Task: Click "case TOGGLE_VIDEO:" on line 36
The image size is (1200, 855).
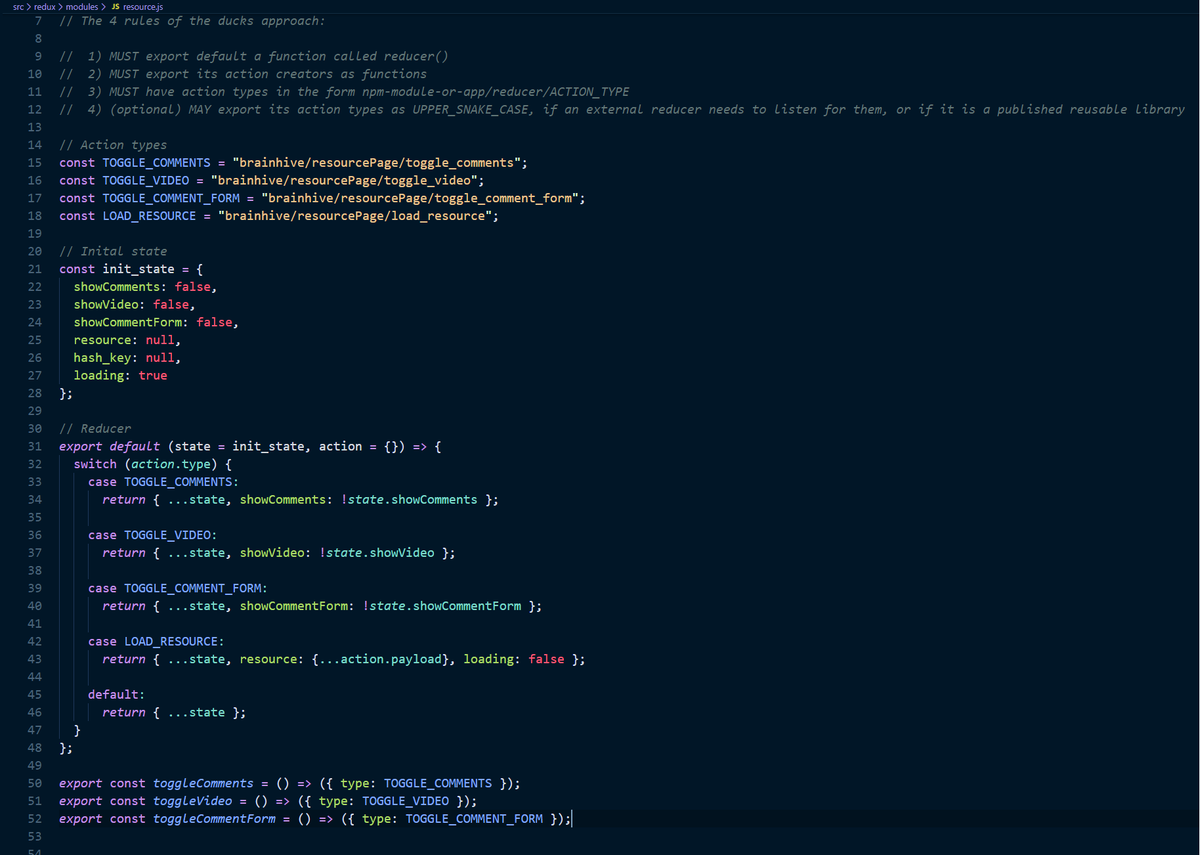Action: (152, 535)
